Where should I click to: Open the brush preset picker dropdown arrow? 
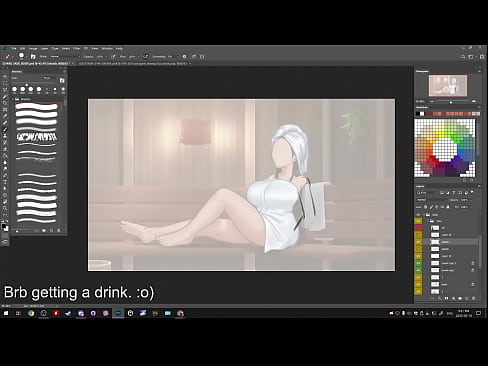tap(26, 57)
